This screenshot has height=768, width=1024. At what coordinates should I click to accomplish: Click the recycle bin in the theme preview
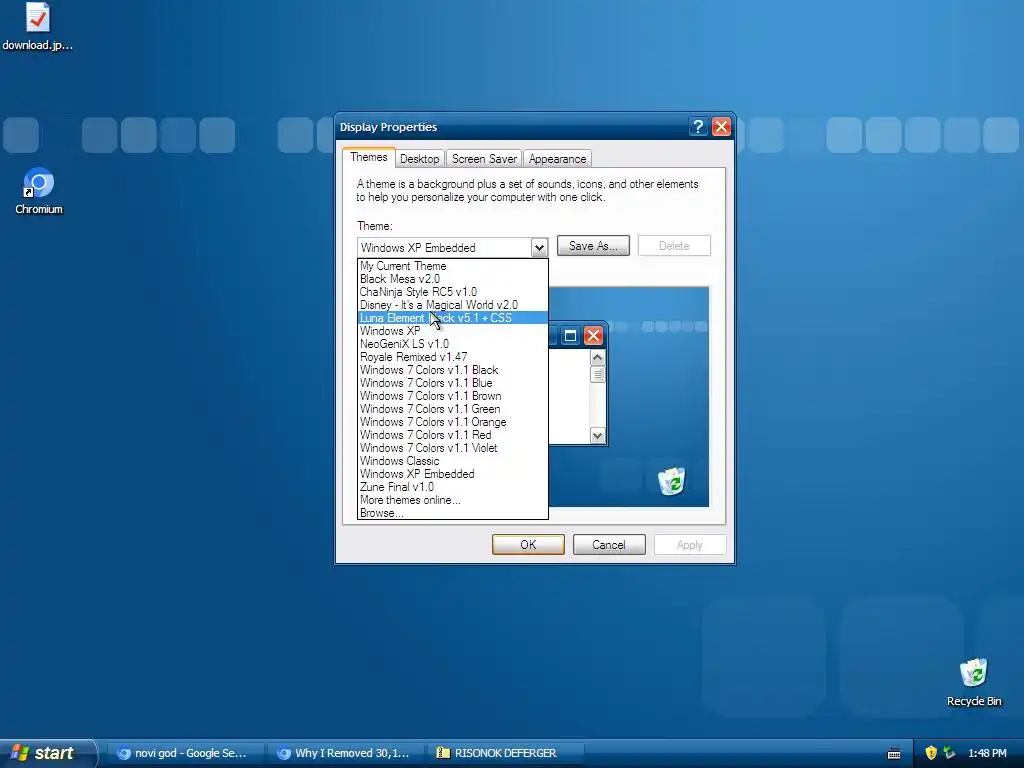[672, 481]
